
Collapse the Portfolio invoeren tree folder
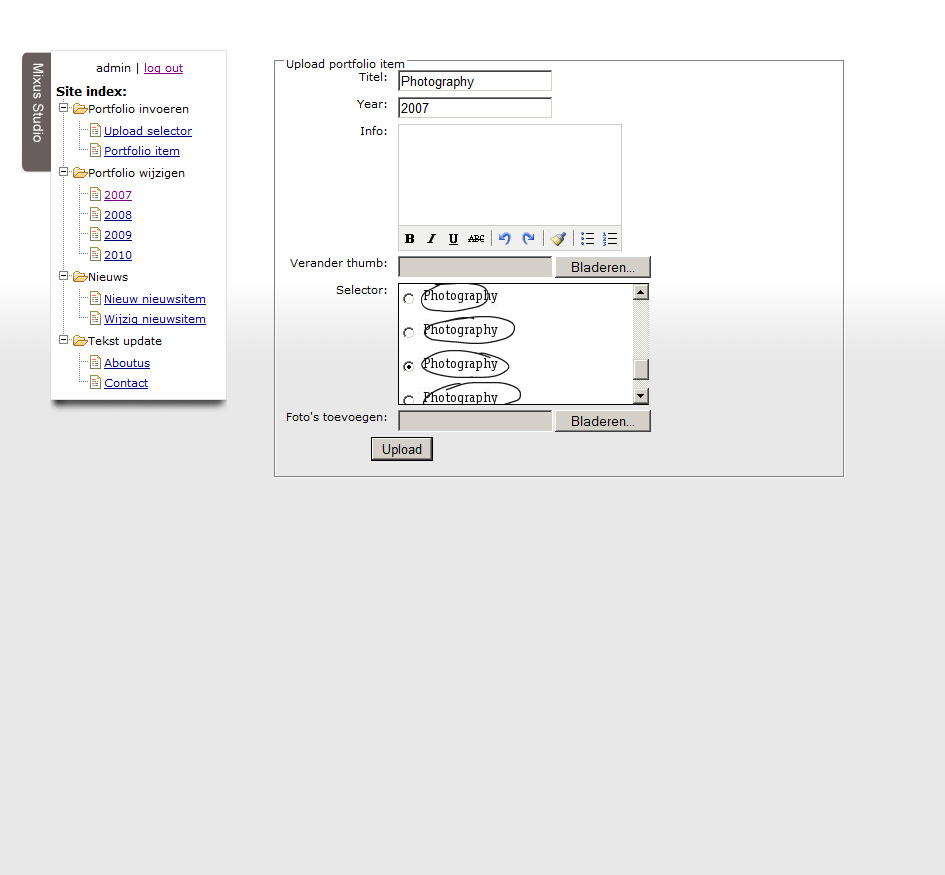pyautogui.click(x=63, y=108)
